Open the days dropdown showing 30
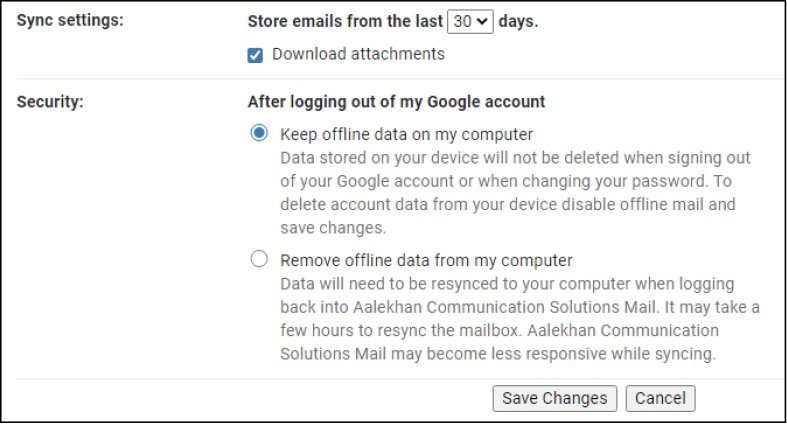The image size is (787, 424). (x=470, y=21)
